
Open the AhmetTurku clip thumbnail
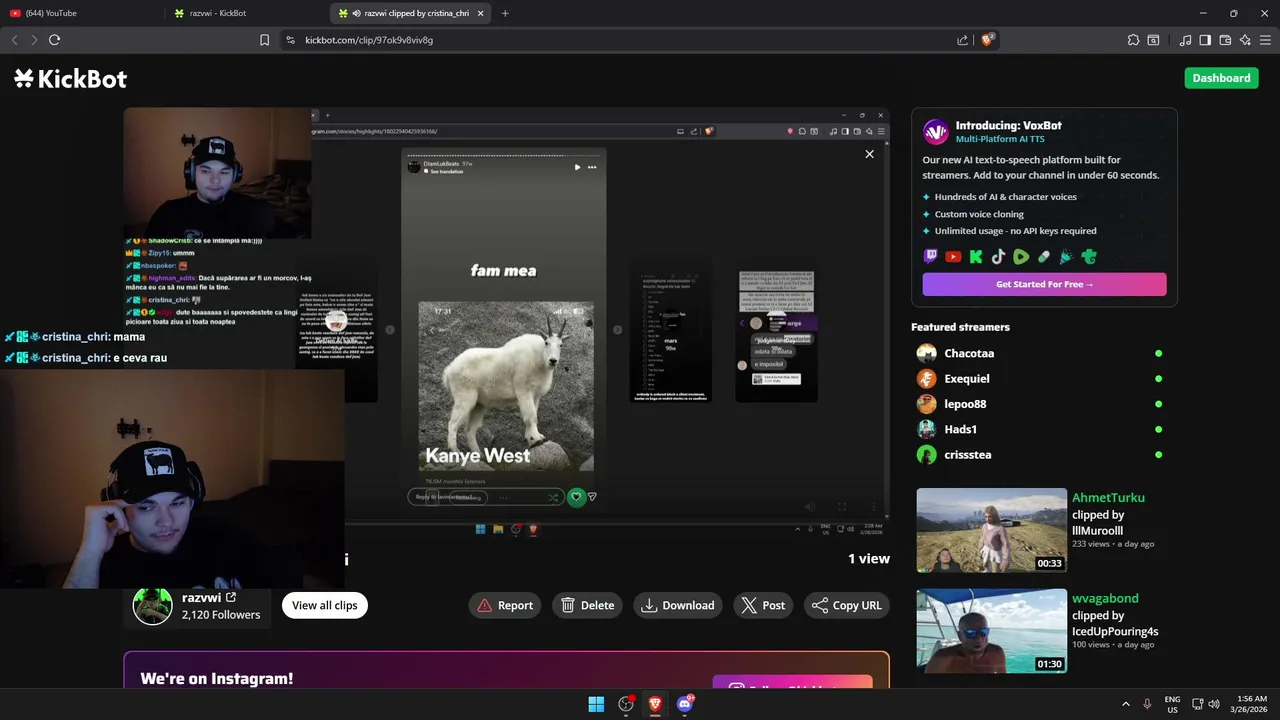pyautogui.click(x=991, y=530)
